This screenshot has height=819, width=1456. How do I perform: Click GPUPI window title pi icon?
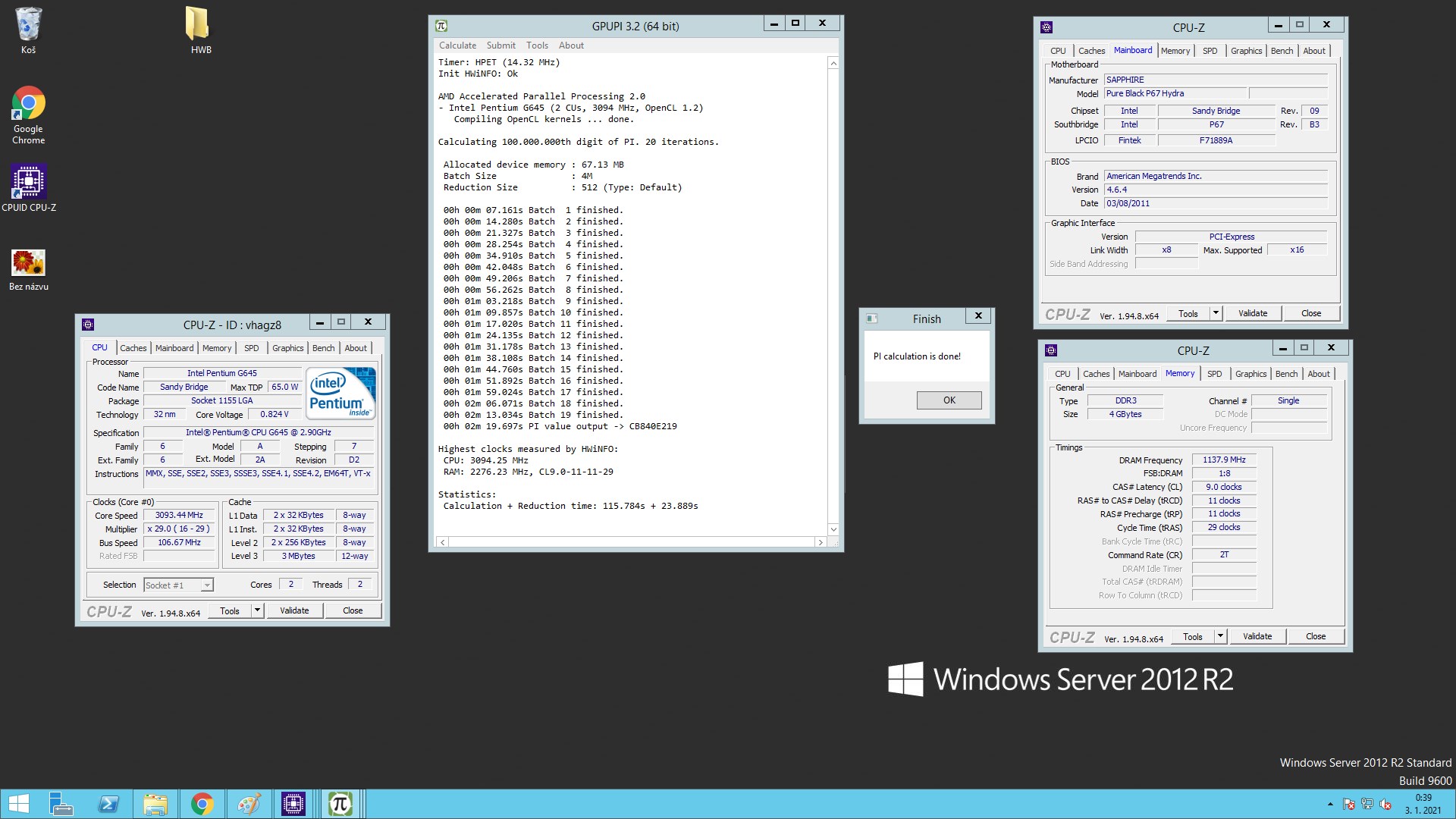[x=441, y=26]
